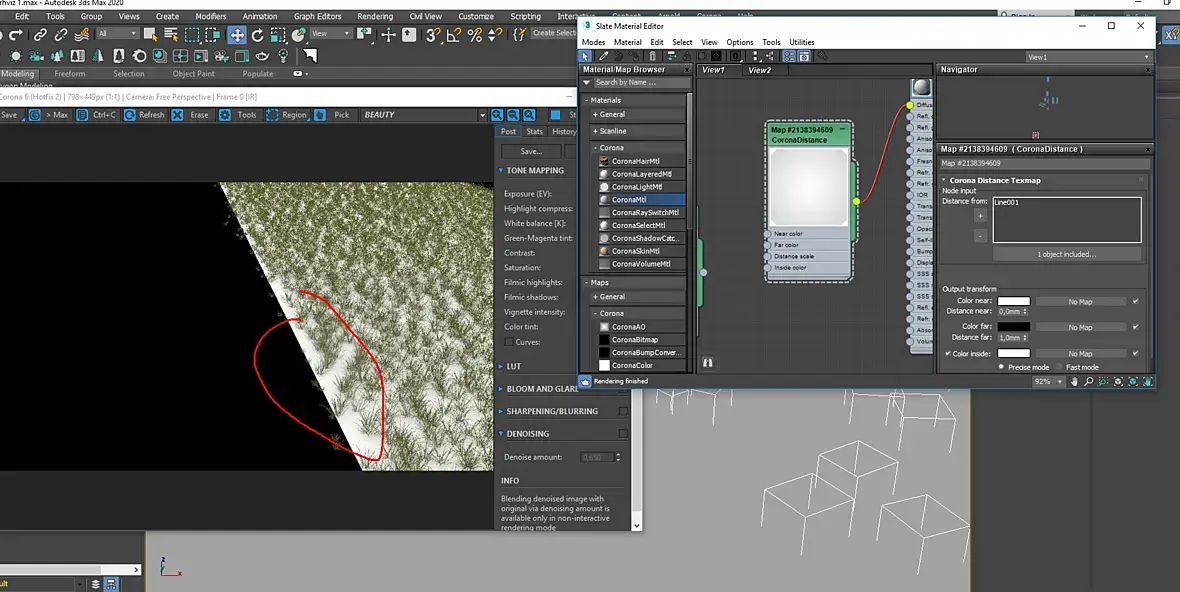
Task: Click the Erase icon in frame buffer toolbar
Action: 178,115
